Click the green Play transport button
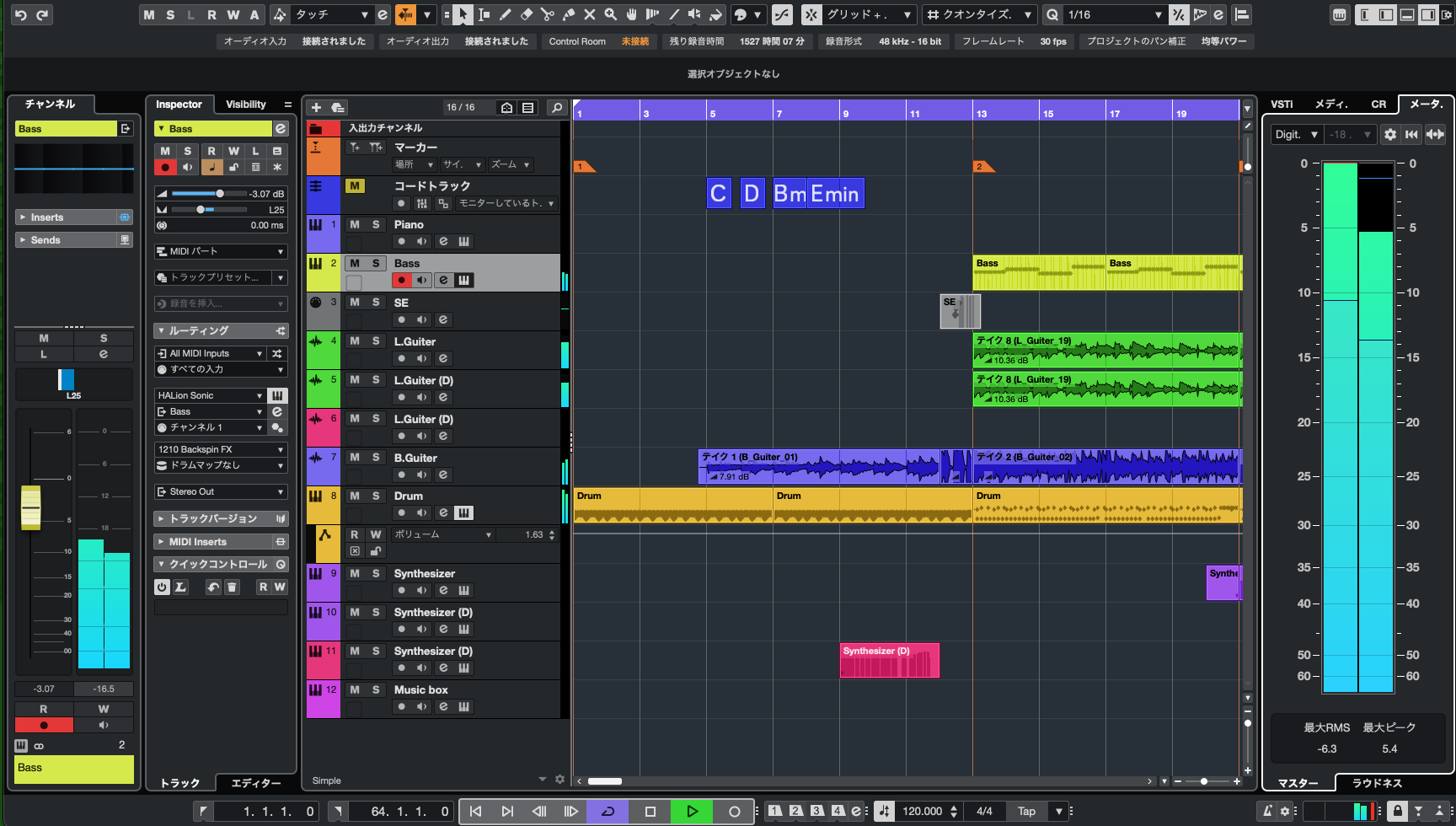This screenshot has width=1456, height=826. coord(692,811)
